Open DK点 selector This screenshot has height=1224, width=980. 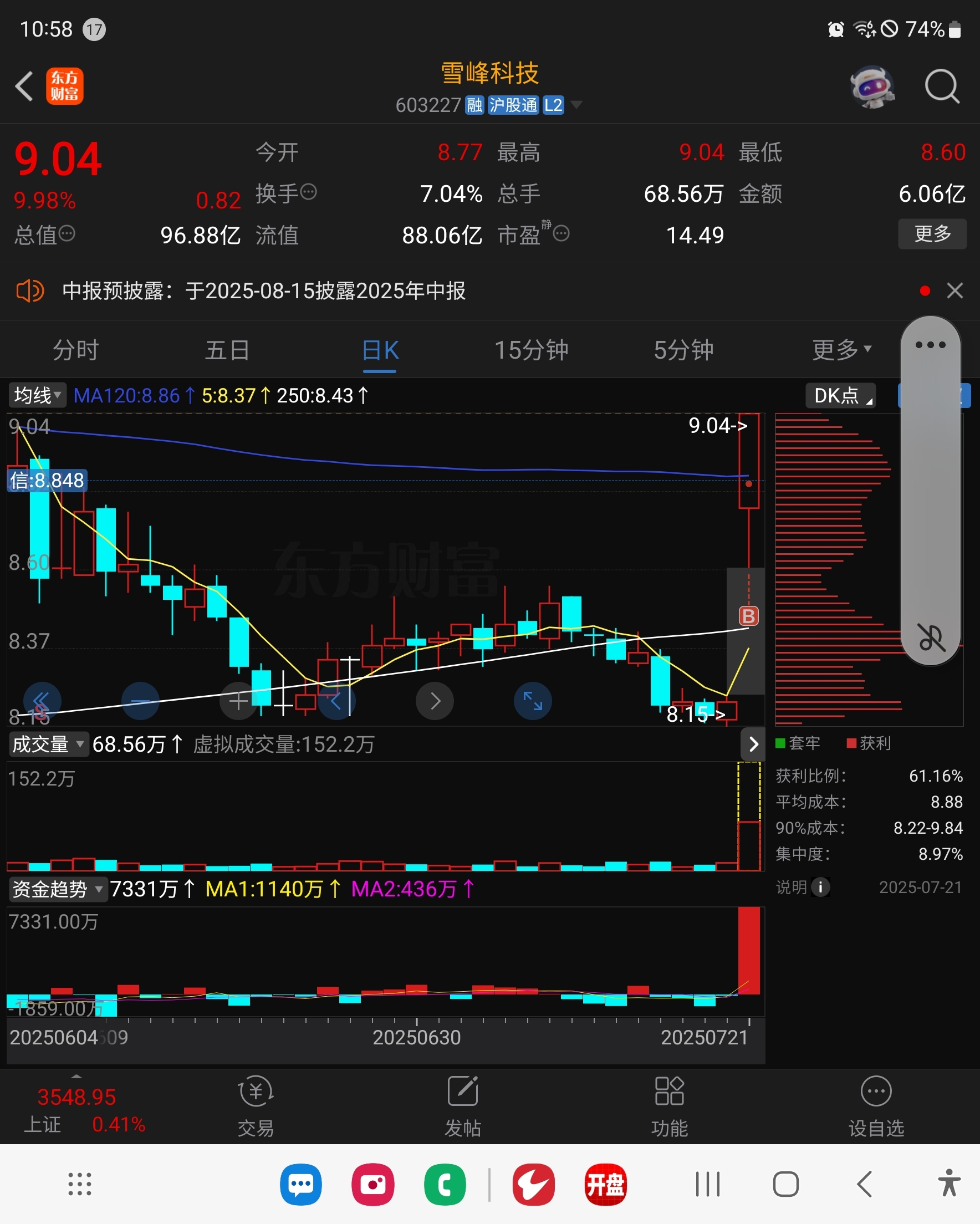[840, 395]
